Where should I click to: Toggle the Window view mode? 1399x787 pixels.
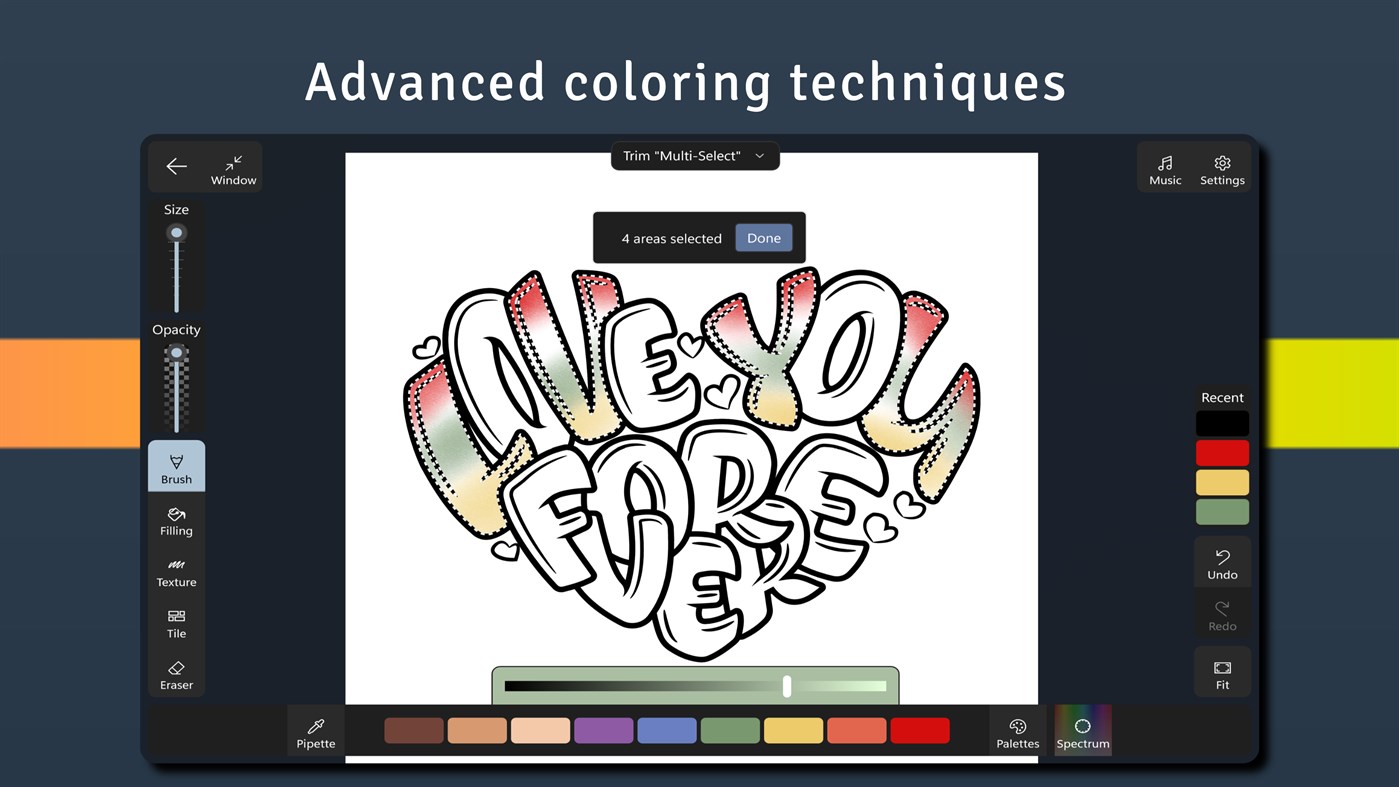click(x=233, y=170)
